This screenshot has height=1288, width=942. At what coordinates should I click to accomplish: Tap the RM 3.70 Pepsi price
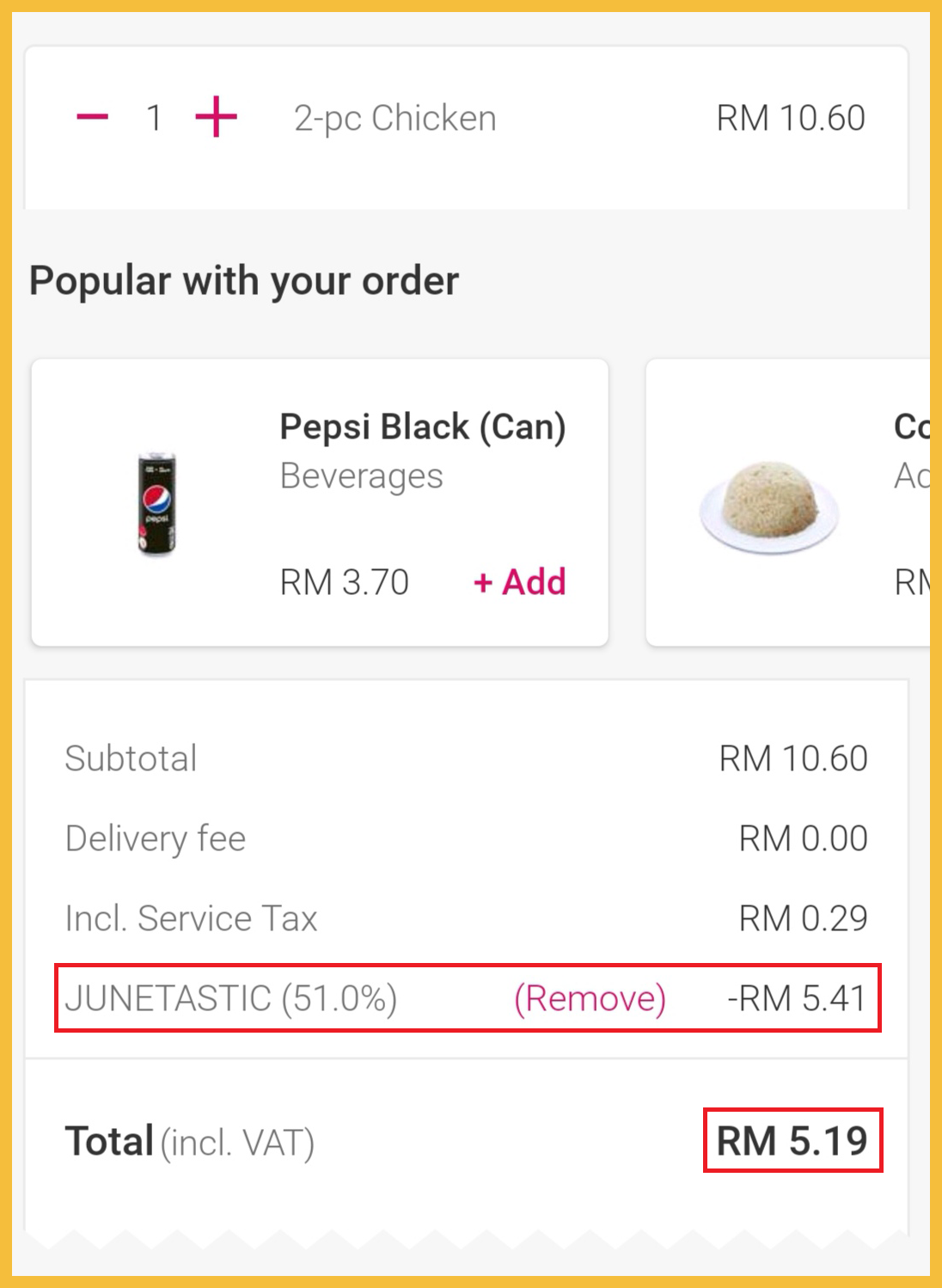coord(344,582)
